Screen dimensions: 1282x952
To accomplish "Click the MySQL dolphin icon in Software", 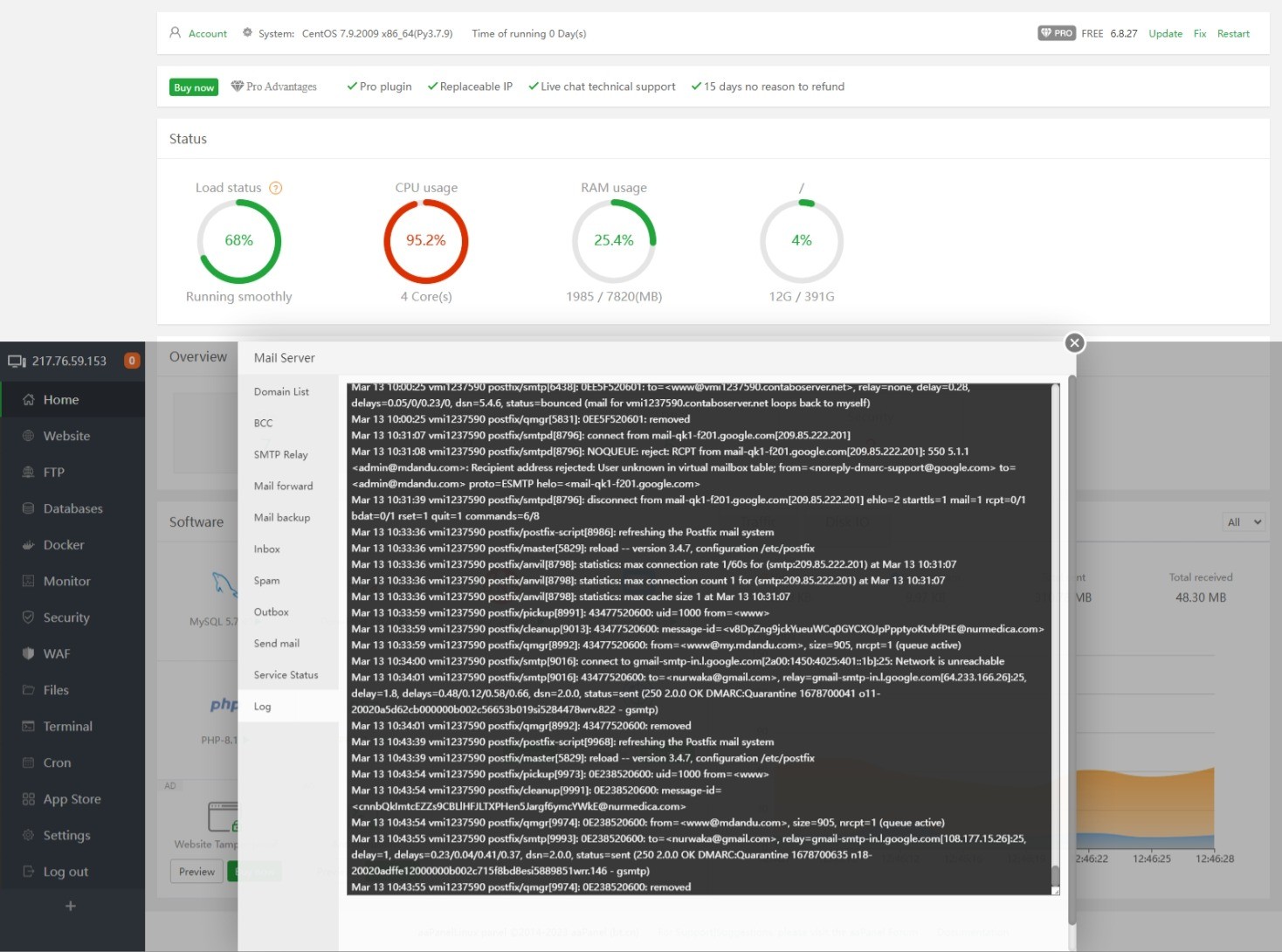I will tap(224, 585).
